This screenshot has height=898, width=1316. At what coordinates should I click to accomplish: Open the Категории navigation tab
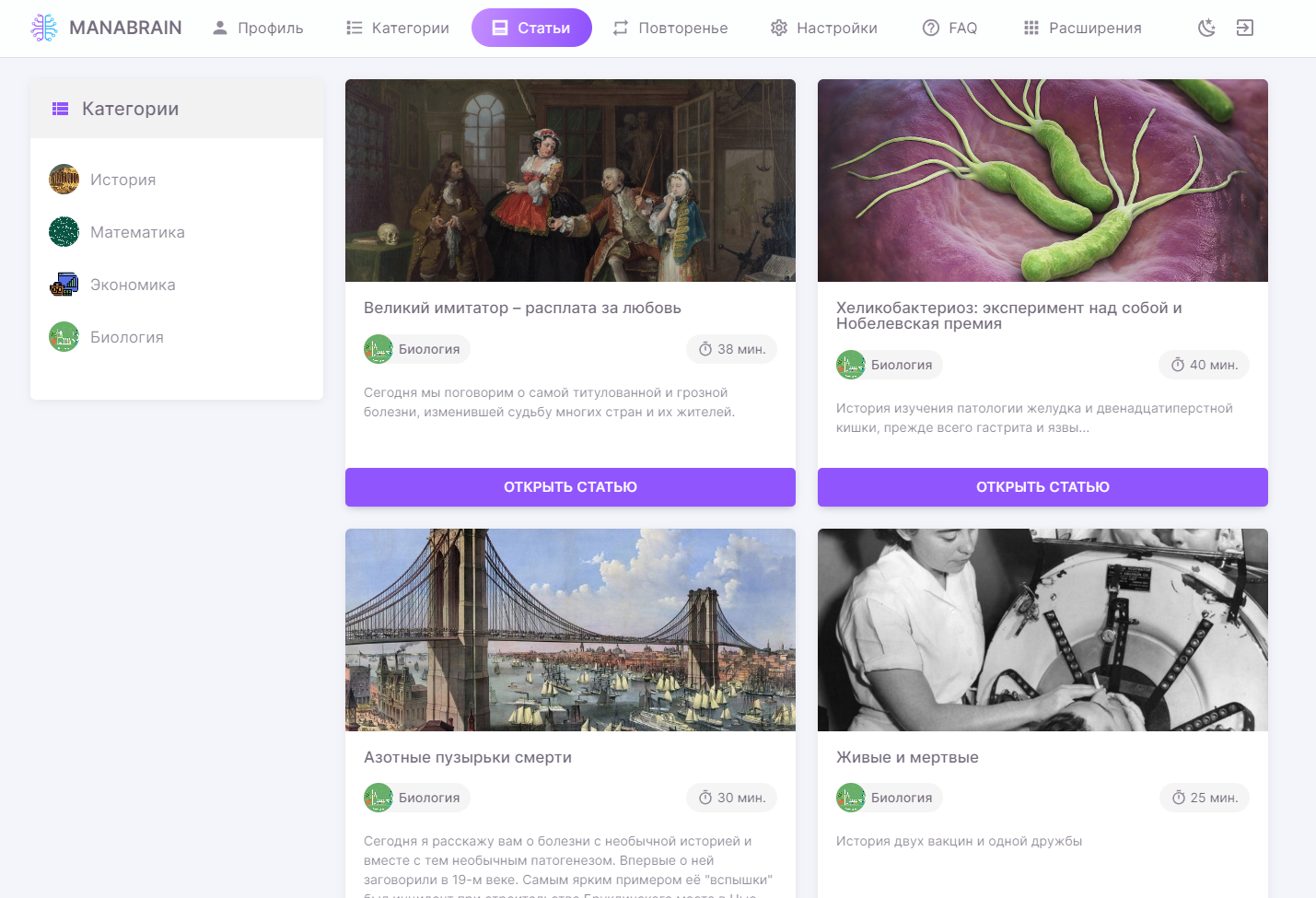398,28
